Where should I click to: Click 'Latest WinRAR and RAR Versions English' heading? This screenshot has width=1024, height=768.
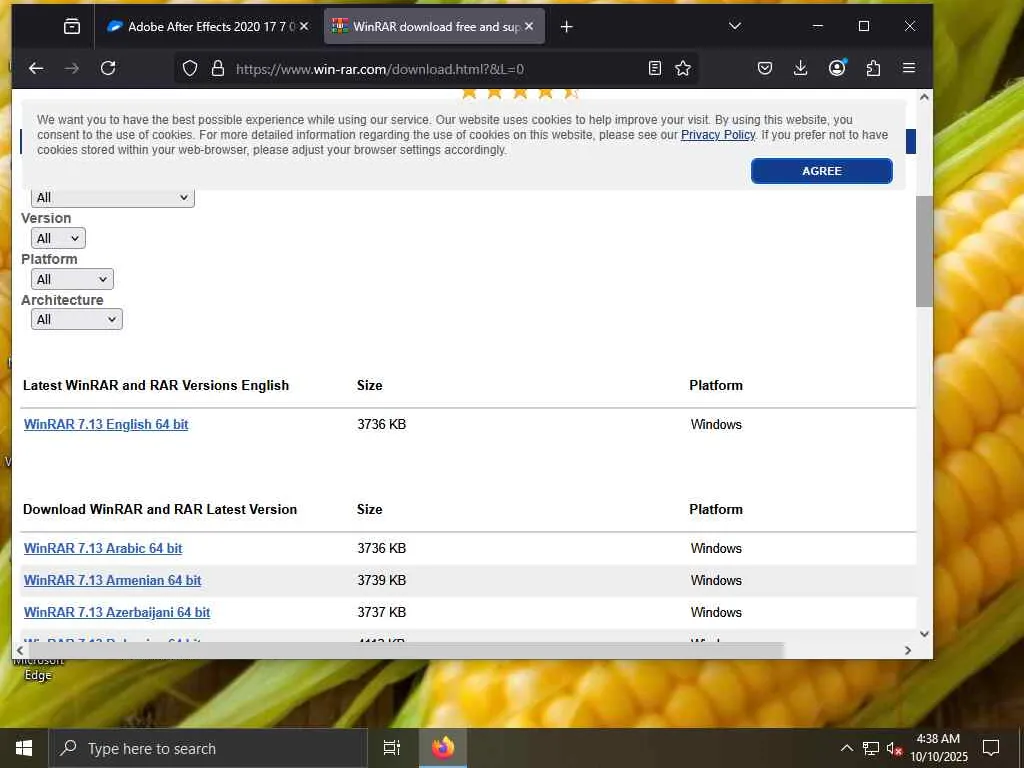pos(156,385)
